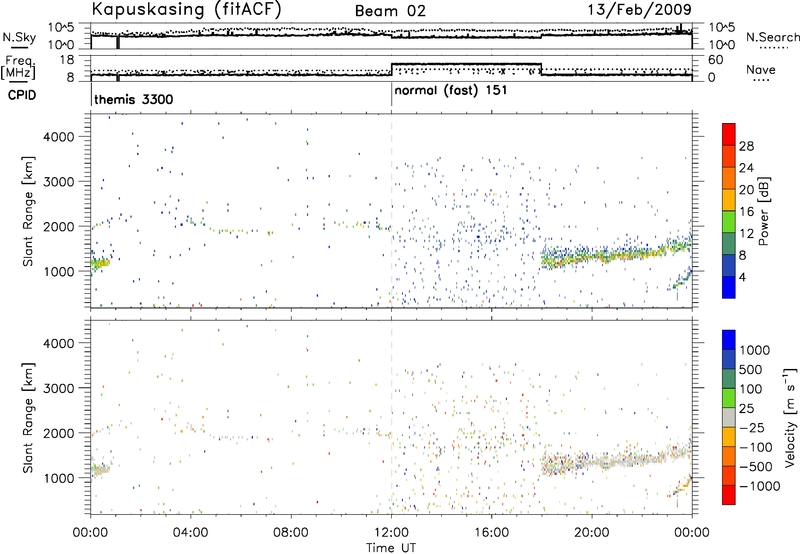Click the 'Velocity [m s-1]' colorbar title
The height and width of the screenshot is (554, 800).
coord(790,417)
